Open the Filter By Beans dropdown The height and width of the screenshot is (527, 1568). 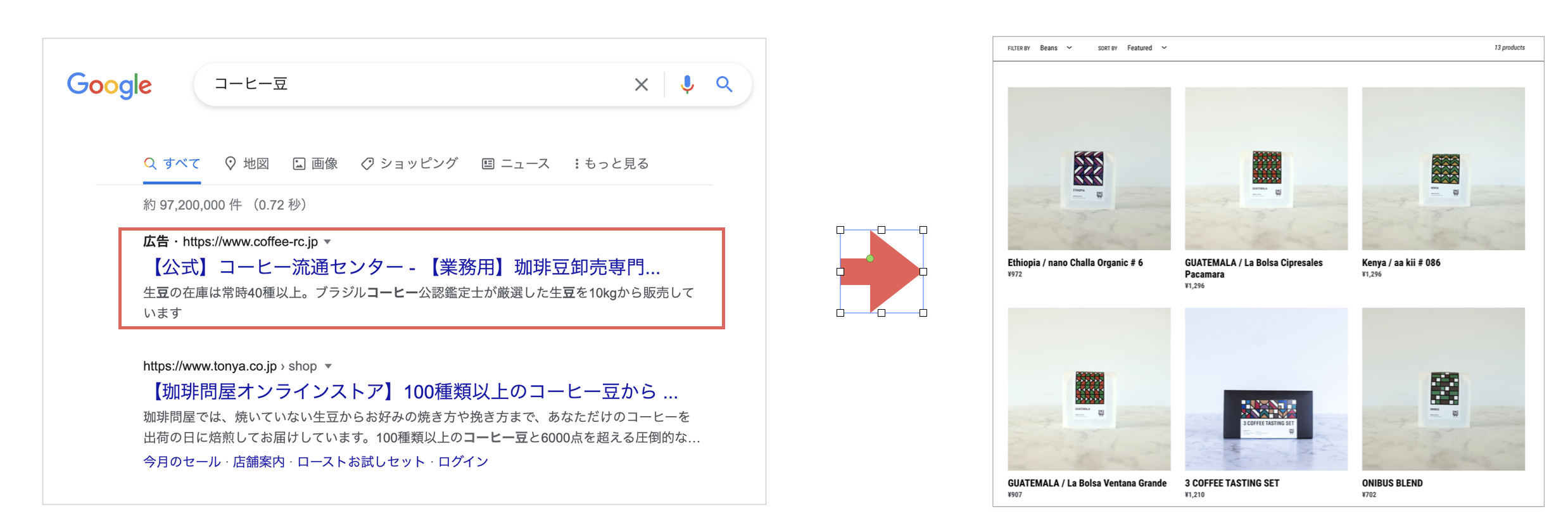tap(1056, 48)
